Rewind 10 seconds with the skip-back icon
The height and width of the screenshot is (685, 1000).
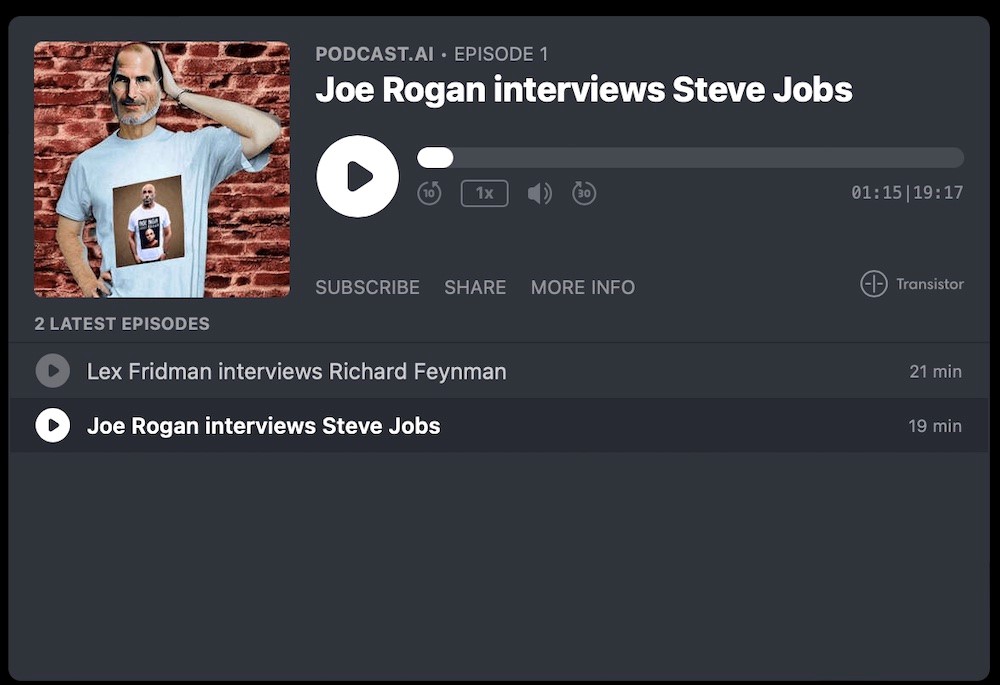pos(429,193)
